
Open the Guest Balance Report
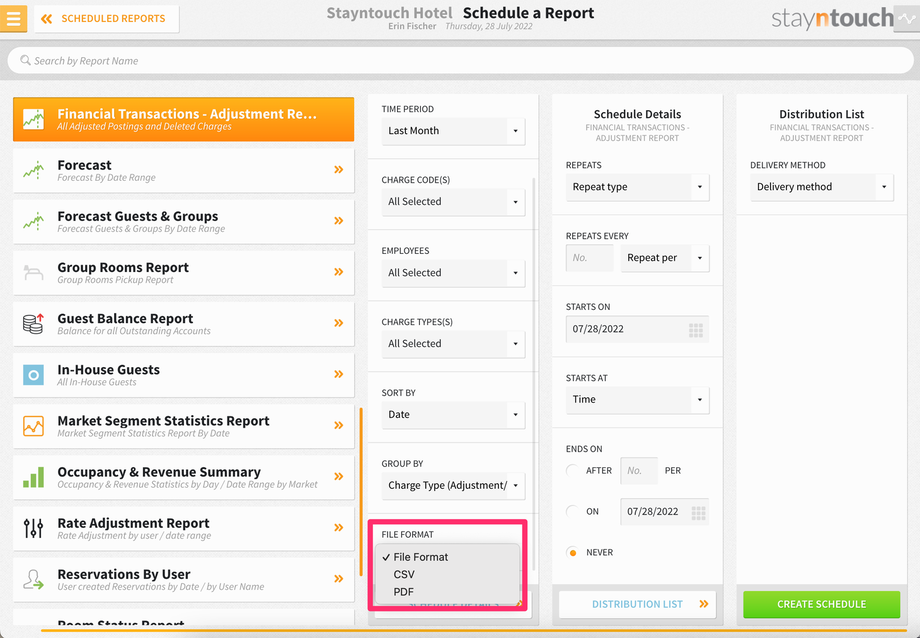184,323
